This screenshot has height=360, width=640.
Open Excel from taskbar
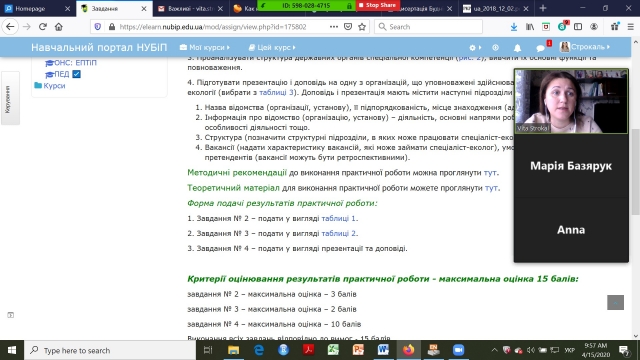coord(333,350)
